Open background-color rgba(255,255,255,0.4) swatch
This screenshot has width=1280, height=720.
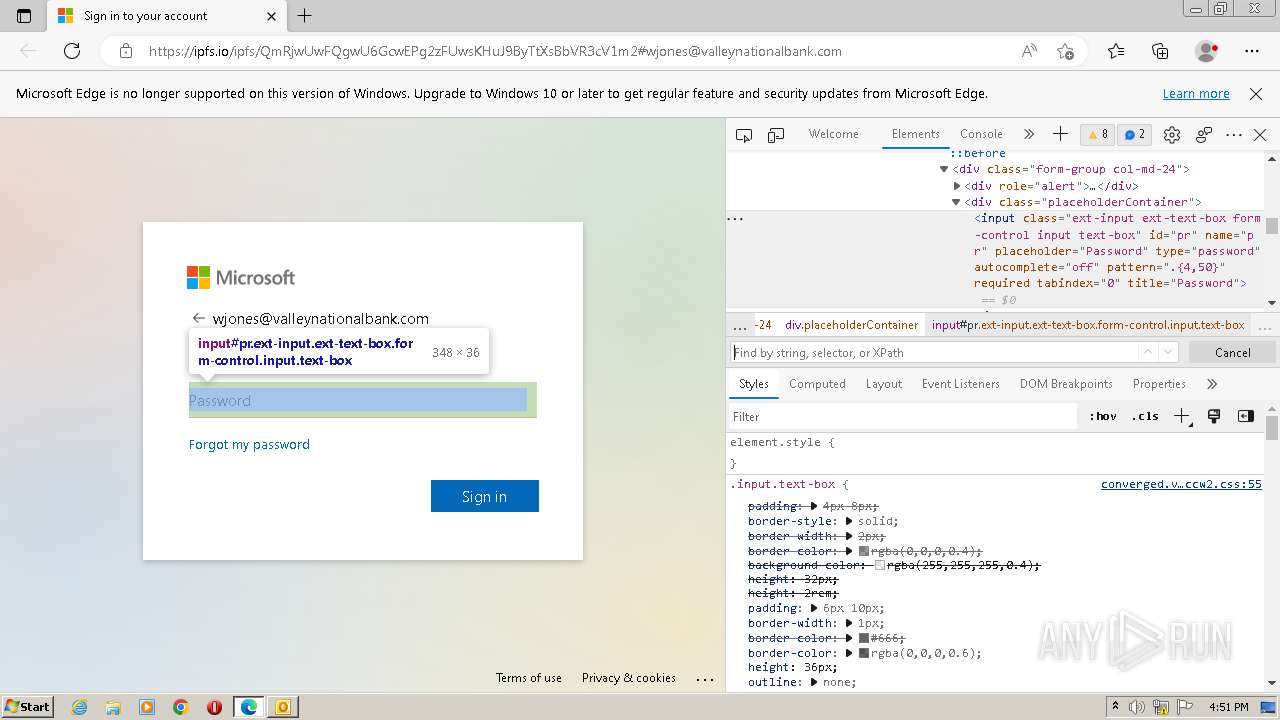point(880,565)
